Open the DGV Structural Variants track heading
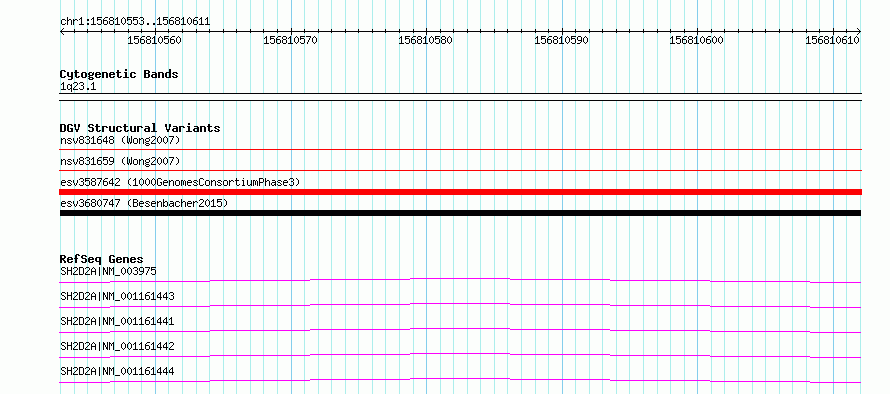The height and width of the screenshot is (394, 890). [x=140, y=128]
